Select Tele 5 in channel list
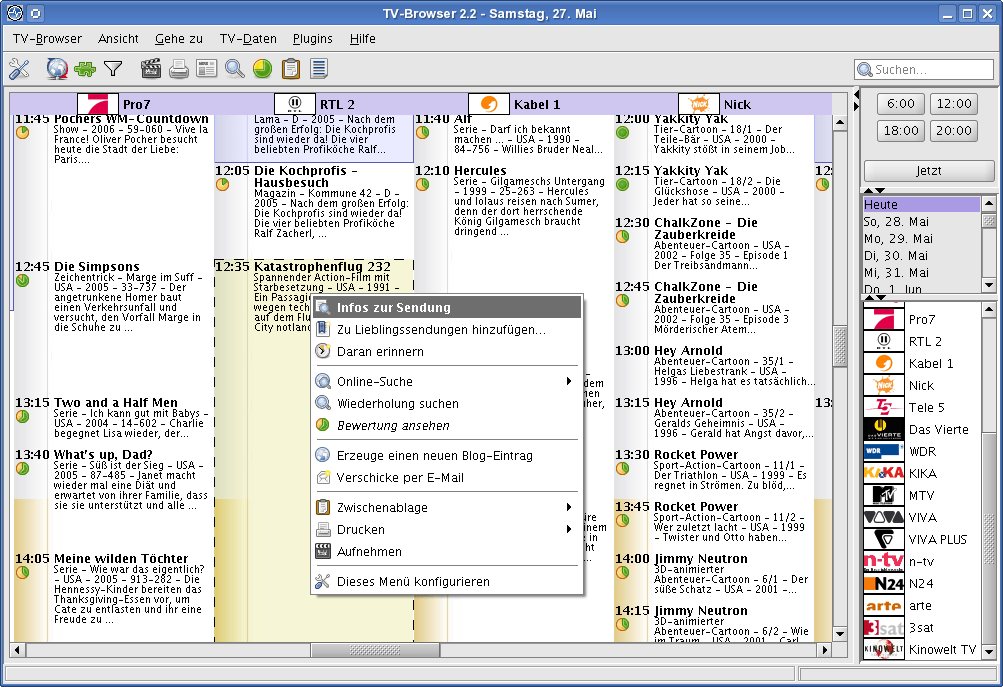This screenshot has width=1003, height=687. pos(921,407)
